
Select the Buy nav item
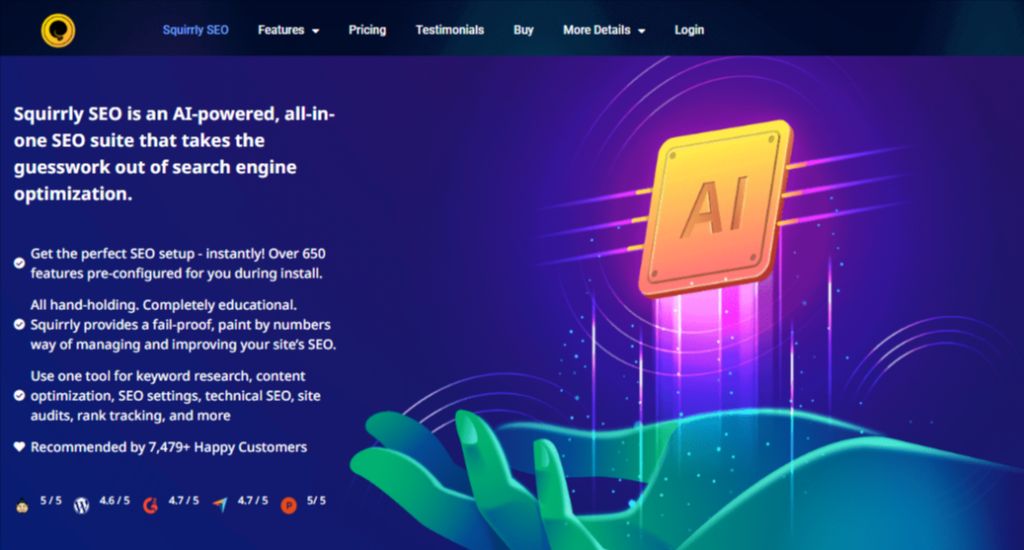(x=523, y=30)
